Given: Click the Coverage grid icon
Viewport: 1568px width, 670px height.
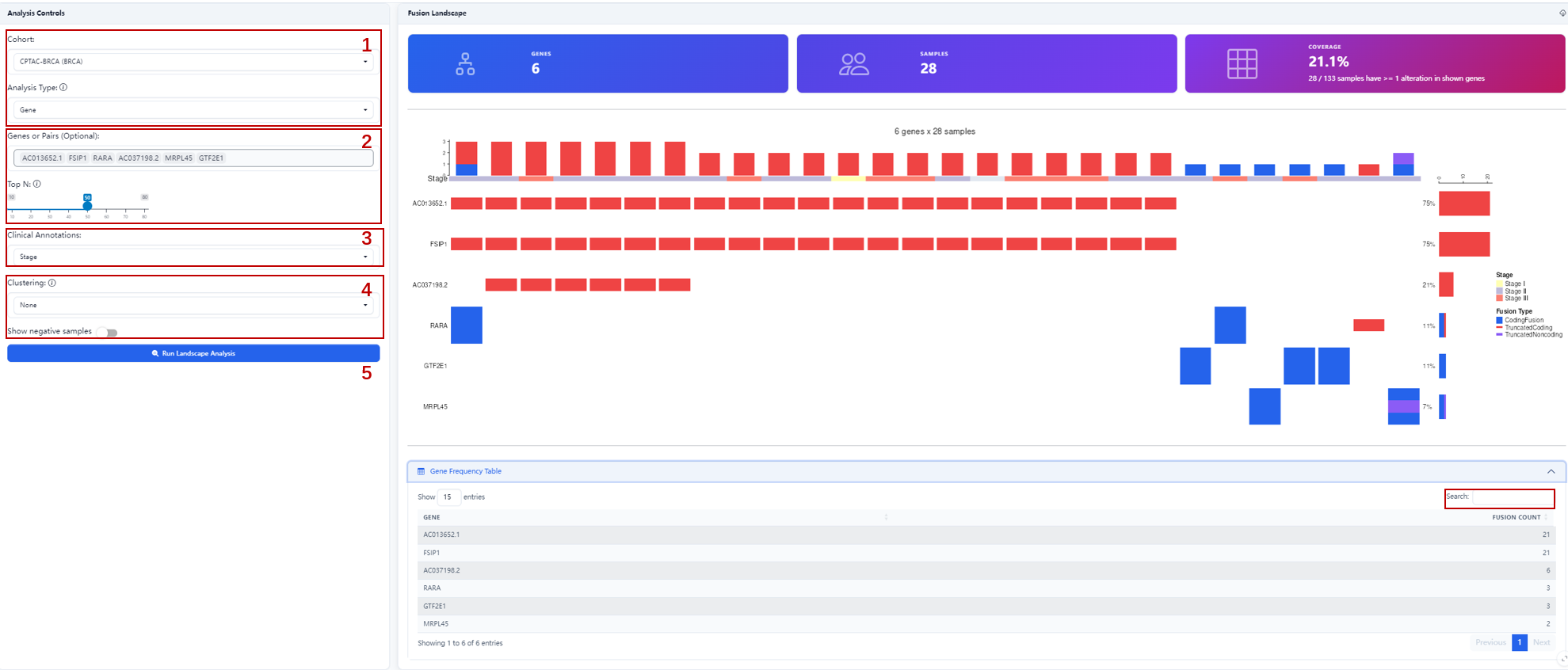Looking at the screenshot, I should click(x=1242, y=63).
